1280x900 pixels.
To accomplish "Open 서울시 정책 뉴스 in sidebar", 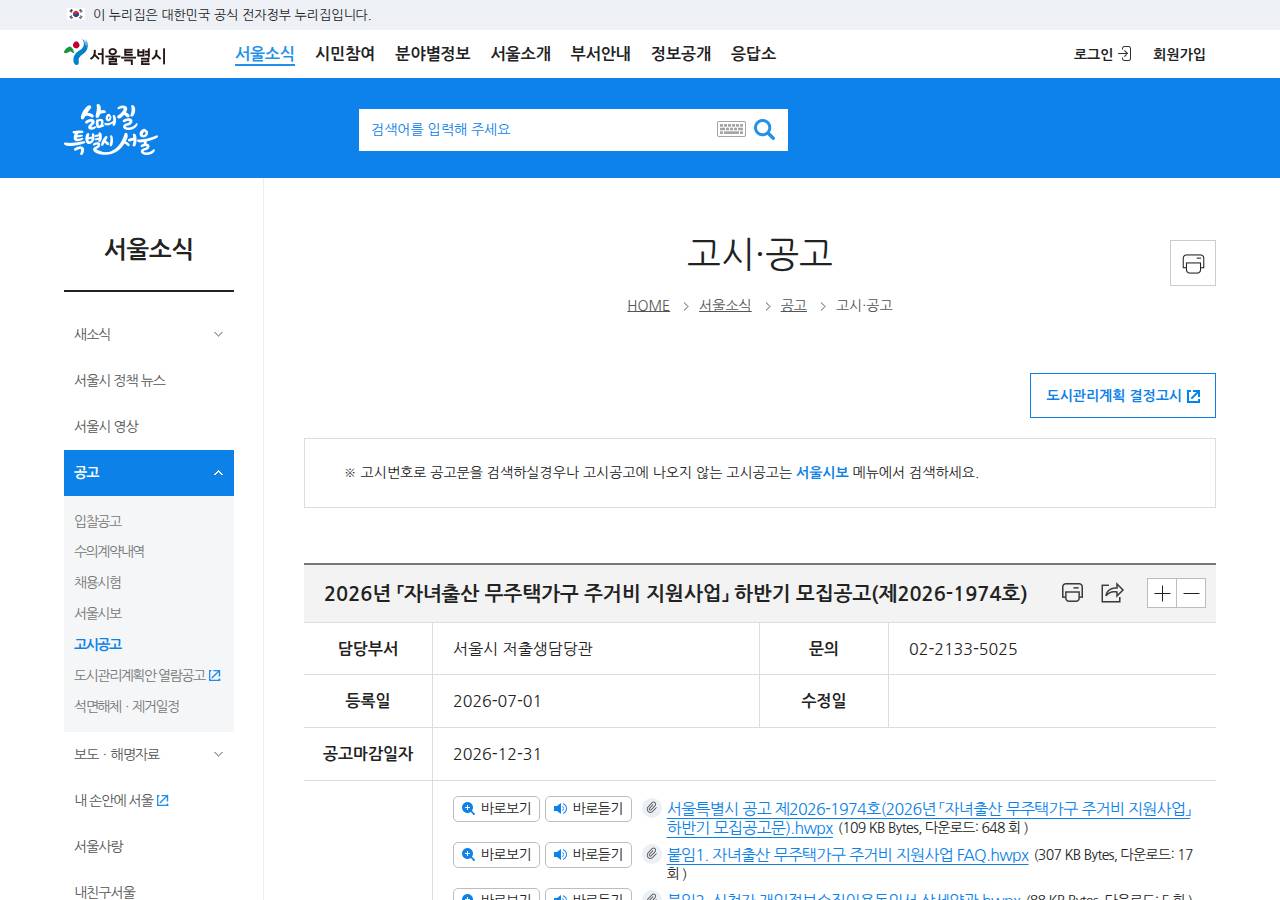I will [120, 380].
